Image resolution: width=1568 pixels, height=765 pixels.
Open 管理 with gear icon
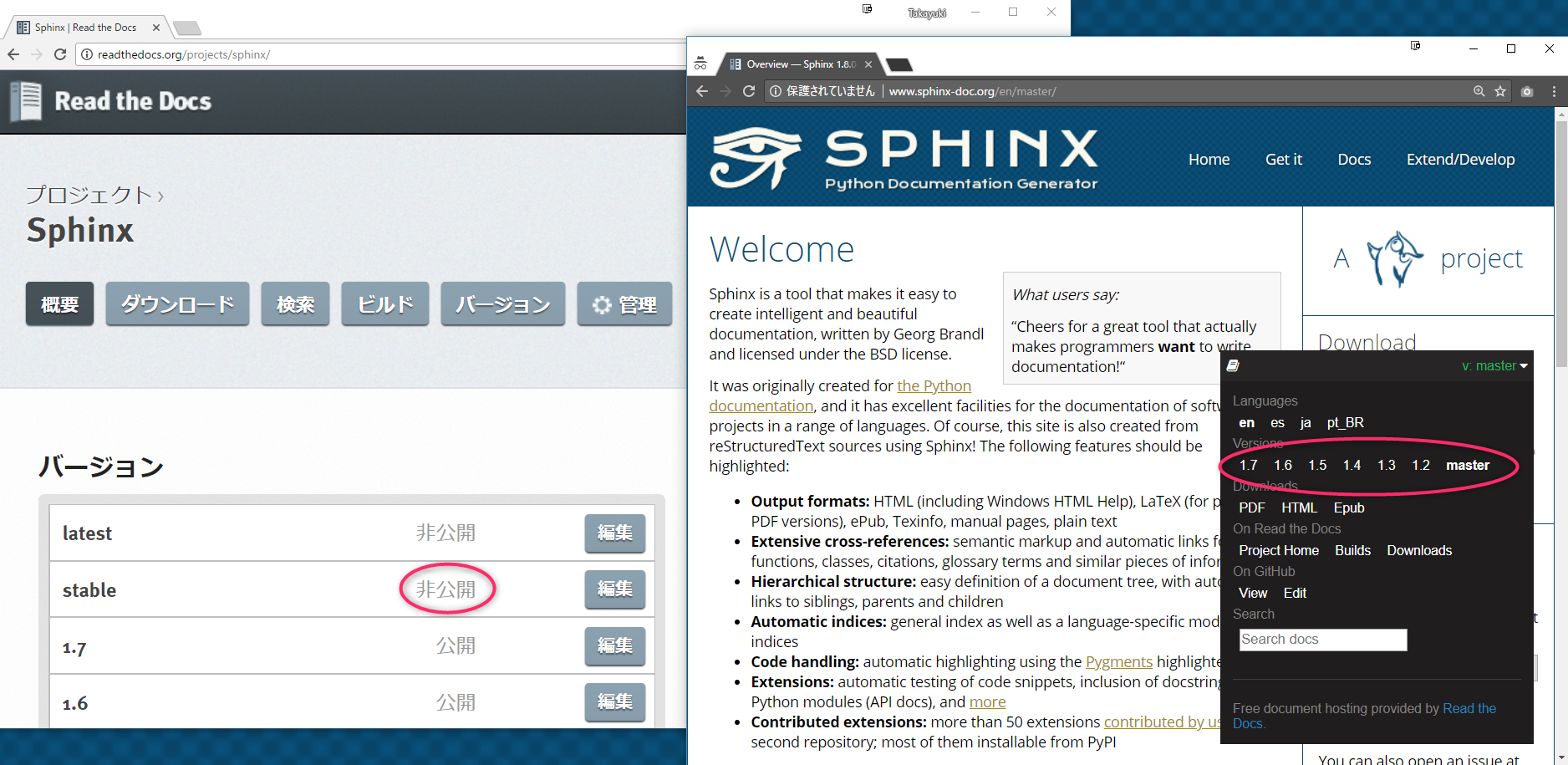click(624, 304)
